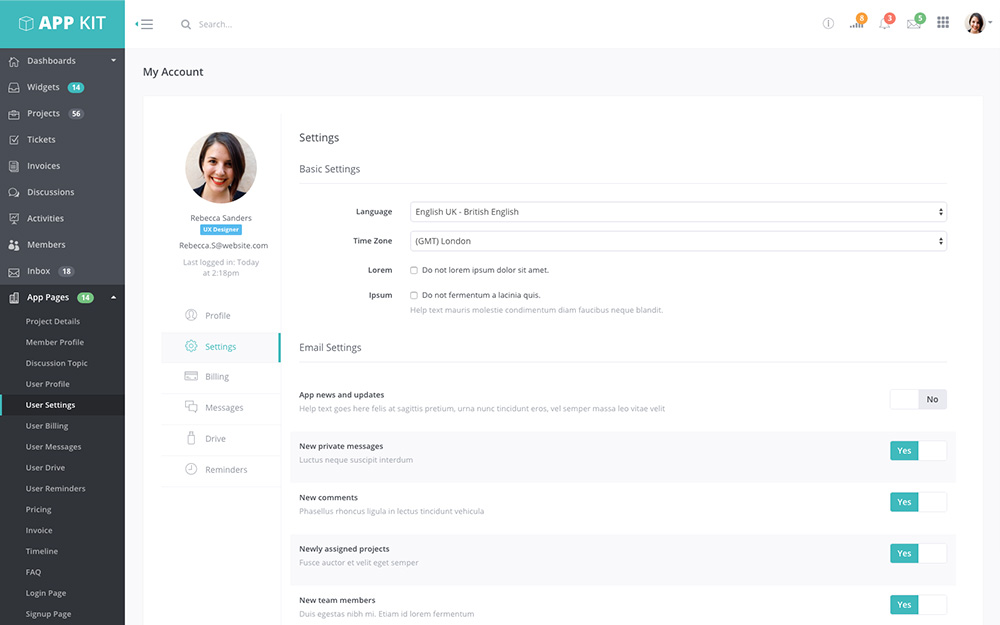The height and width of the screenshot is (625, 1000).
Task: Switch to the Reminders account tab
Action: coord(225,470)
